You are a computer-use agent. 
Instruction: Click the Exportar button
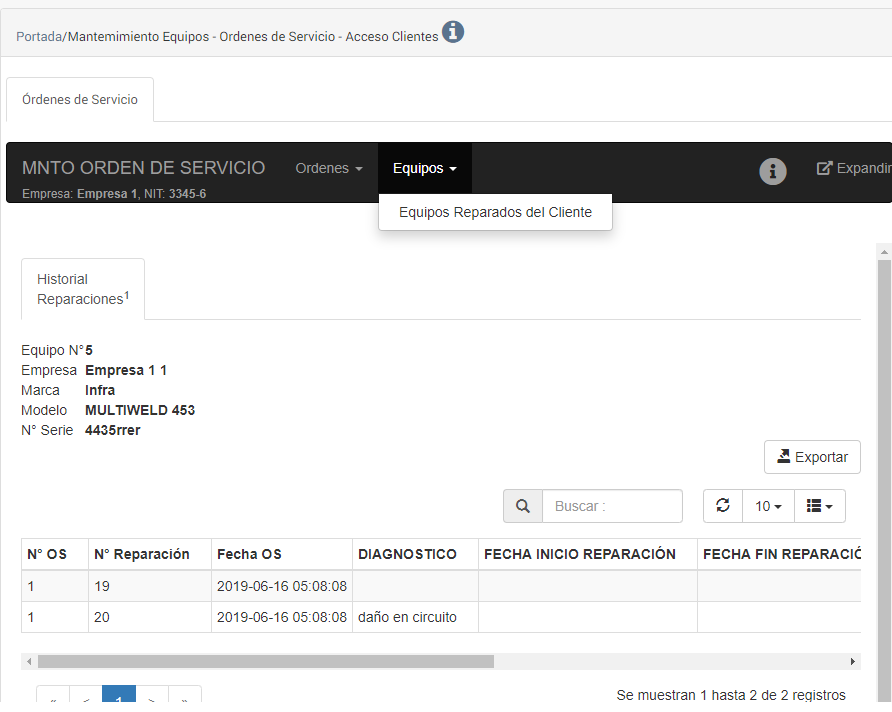(812, 457)
